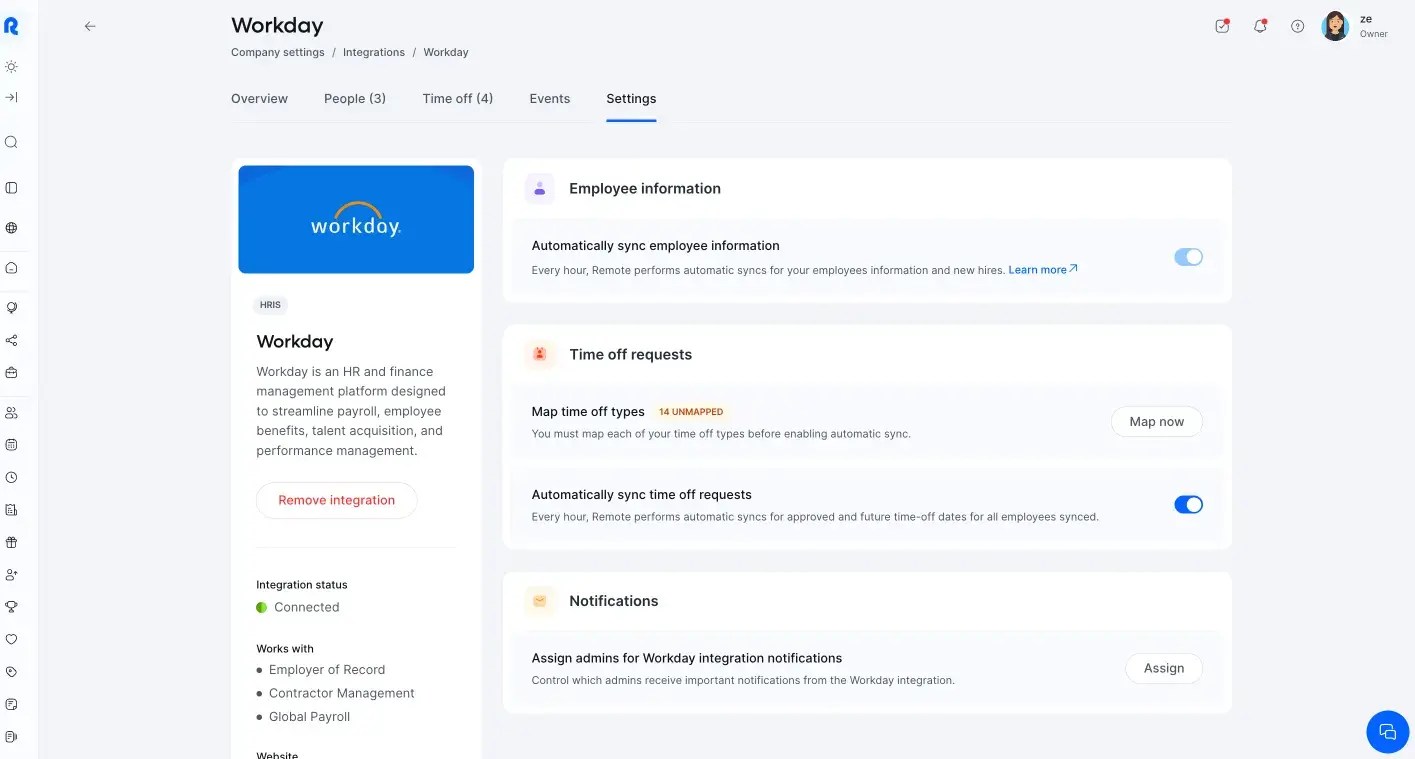Open the tasks checkmark icon at top right
This screenshot has width=1415, height=759.
point(1222,26)
